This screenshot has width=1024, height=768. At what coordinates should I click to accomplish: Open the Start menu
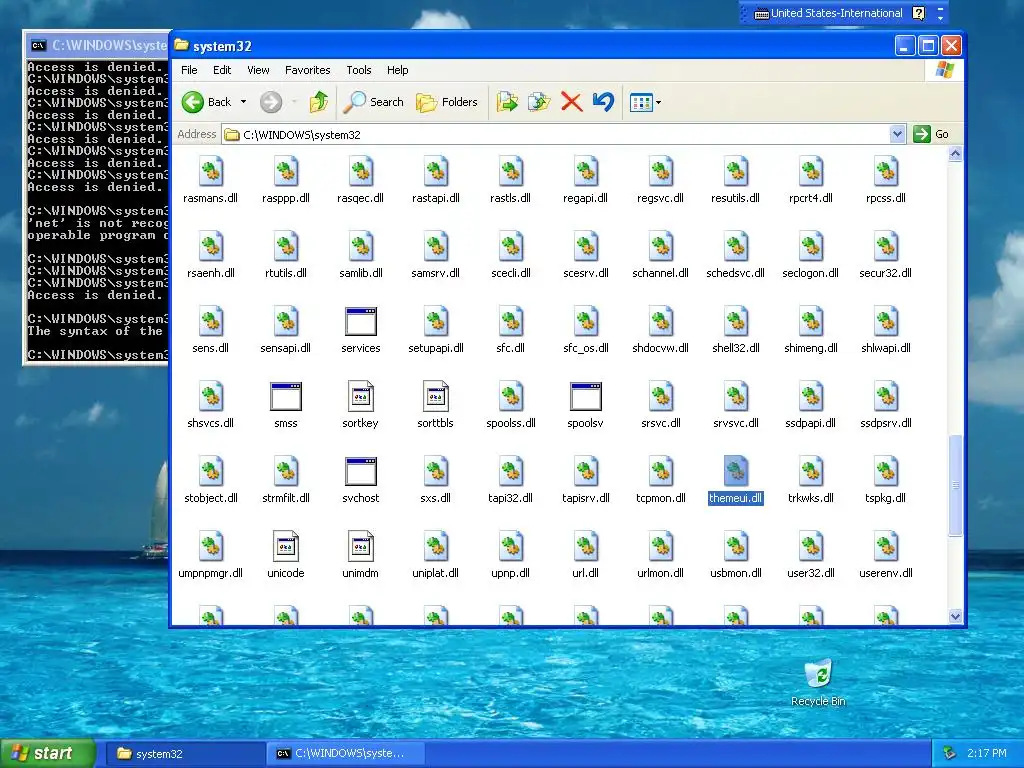click(47, 754)
